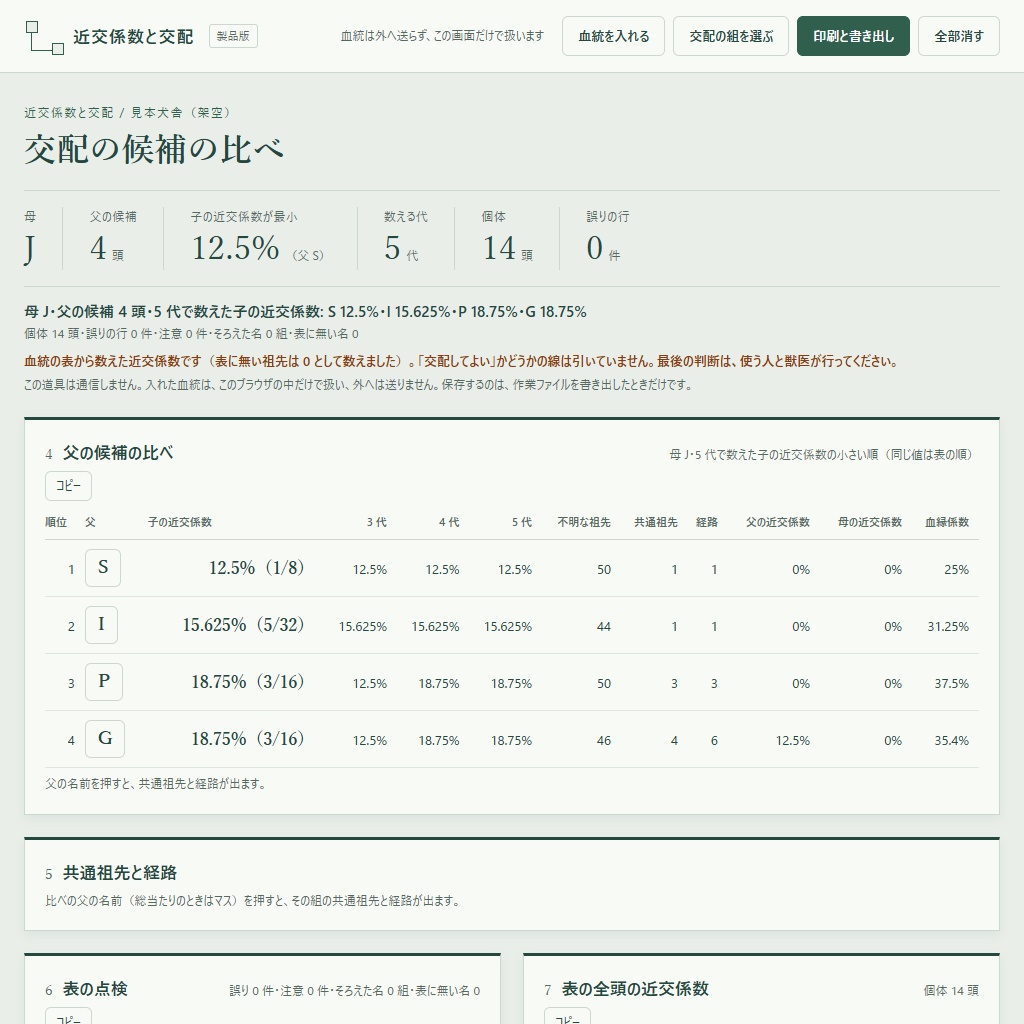This screenshot has width=1024, height=1024.
Task: Click the 血縁係数 column header
Action: [x=947, y=522]
